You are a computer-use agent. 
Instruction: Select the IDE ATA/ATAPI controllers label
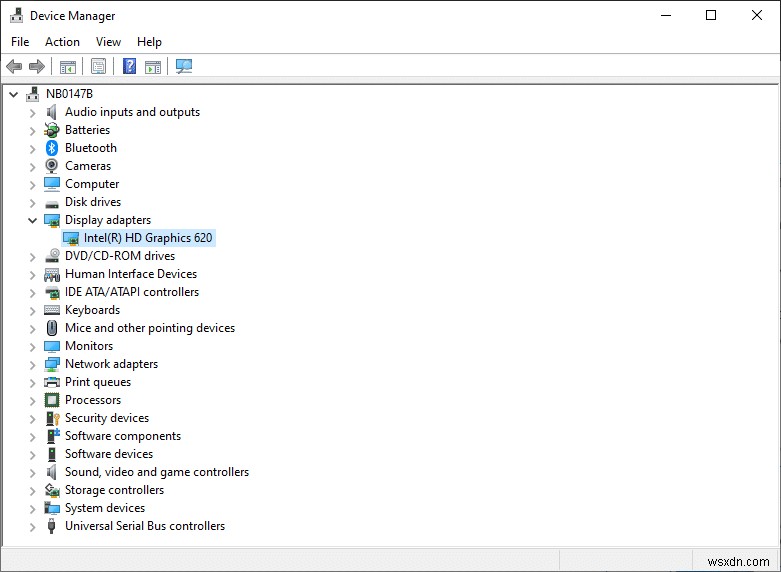132,292
